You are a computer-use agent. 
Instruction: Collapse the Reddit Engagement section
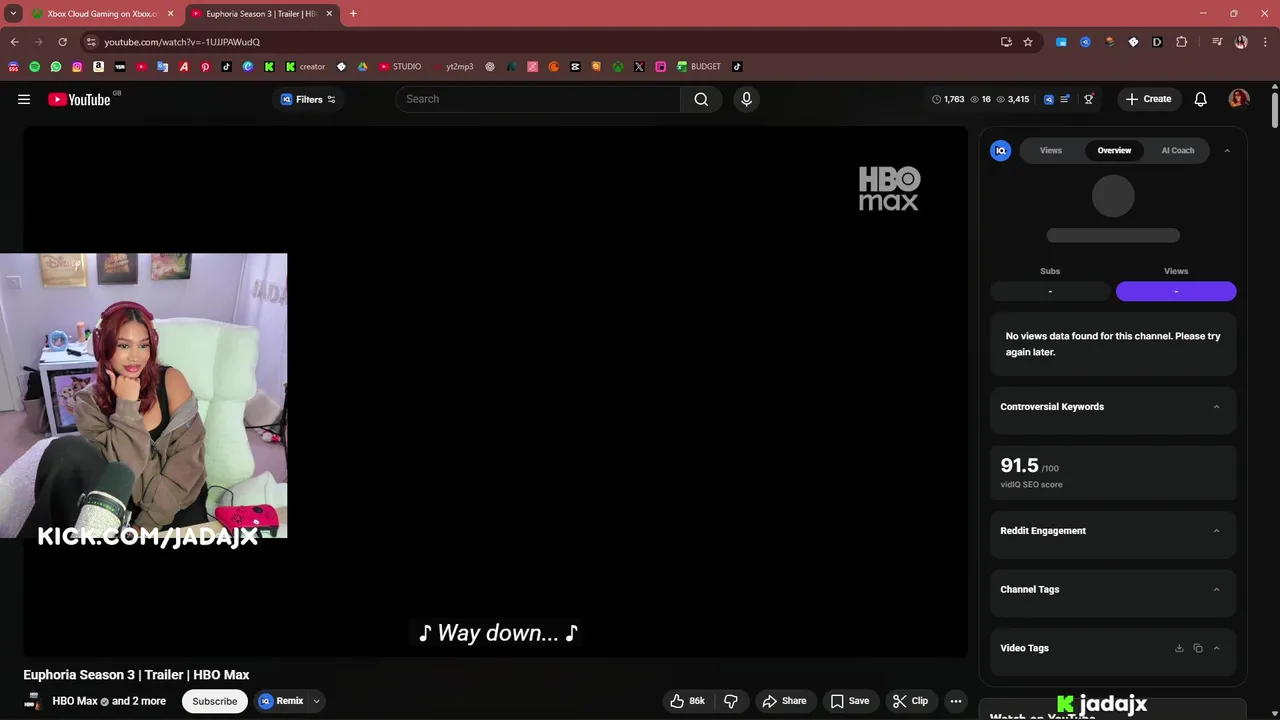(x=1216, y=531)
